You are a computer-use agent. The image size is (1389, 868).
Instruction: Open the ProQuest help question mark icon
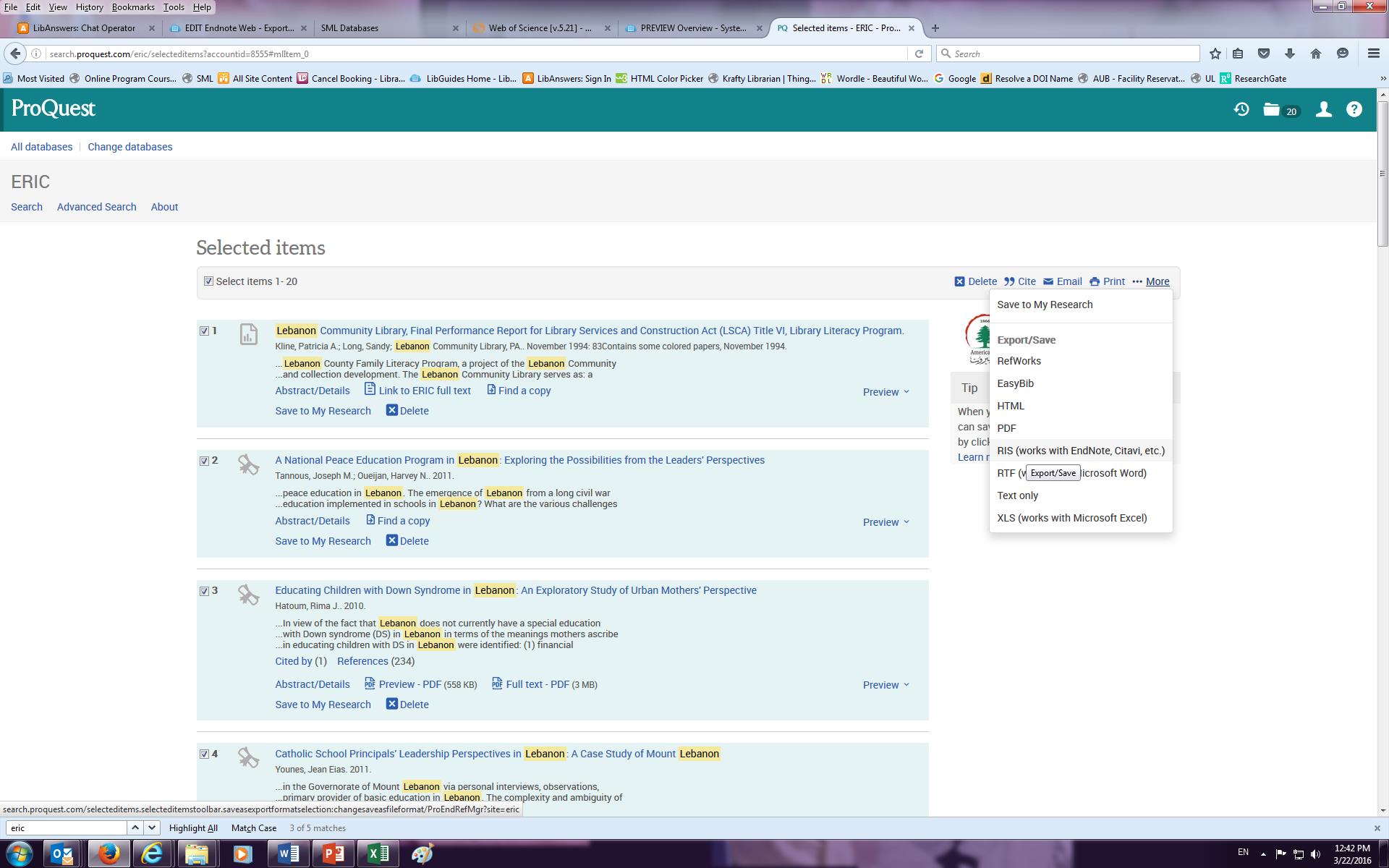click(x=1354, y=109)
